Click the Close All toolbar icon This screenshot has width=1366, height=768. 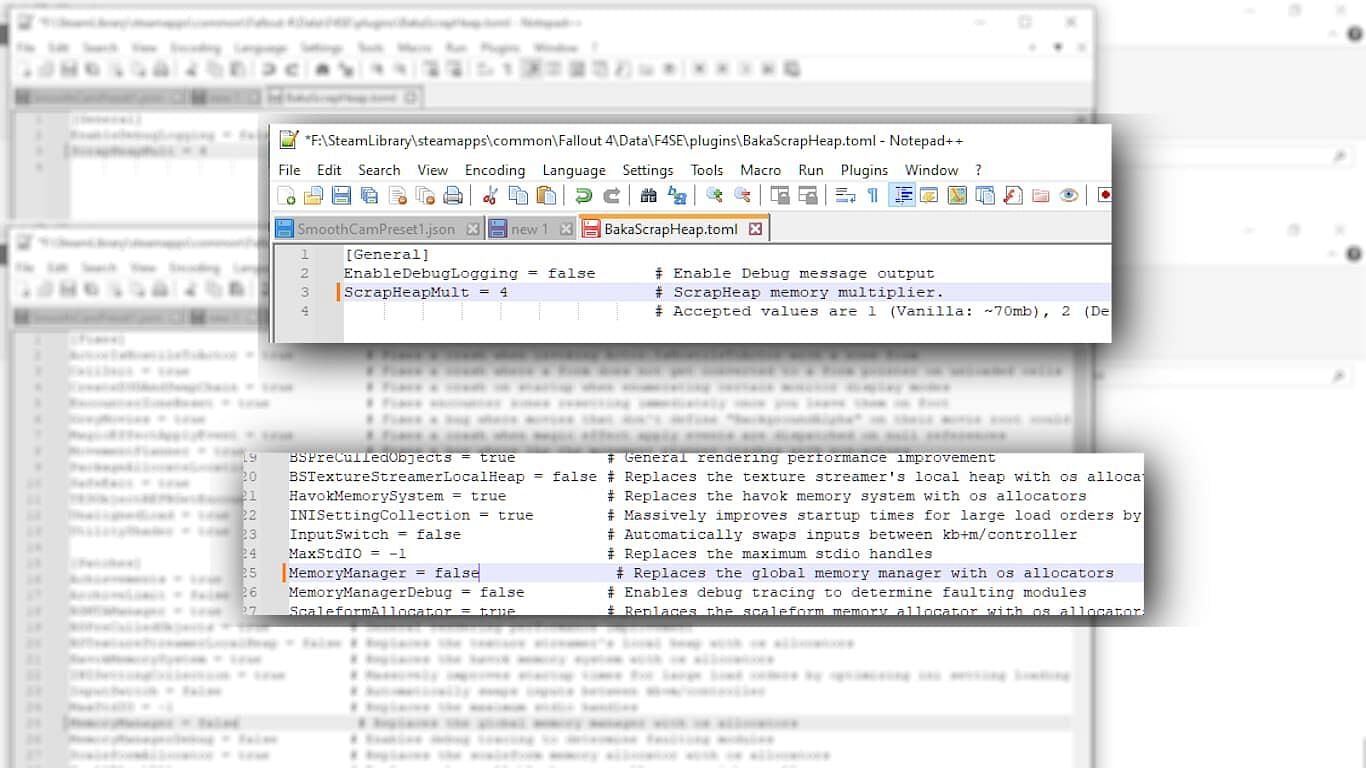coord(425,195)
